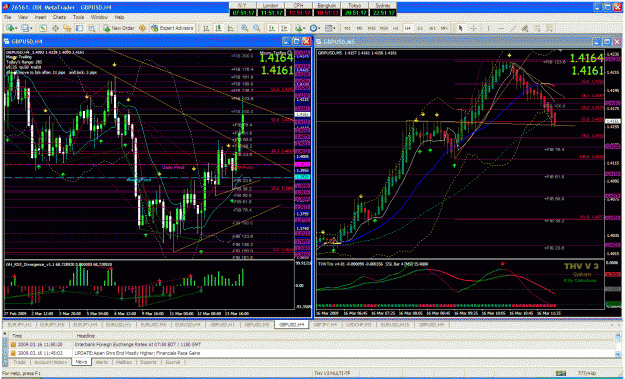The height and width of the screenshot is (379, 625).
Task: Open the Experts terminal tab
Action: point(149,362)
